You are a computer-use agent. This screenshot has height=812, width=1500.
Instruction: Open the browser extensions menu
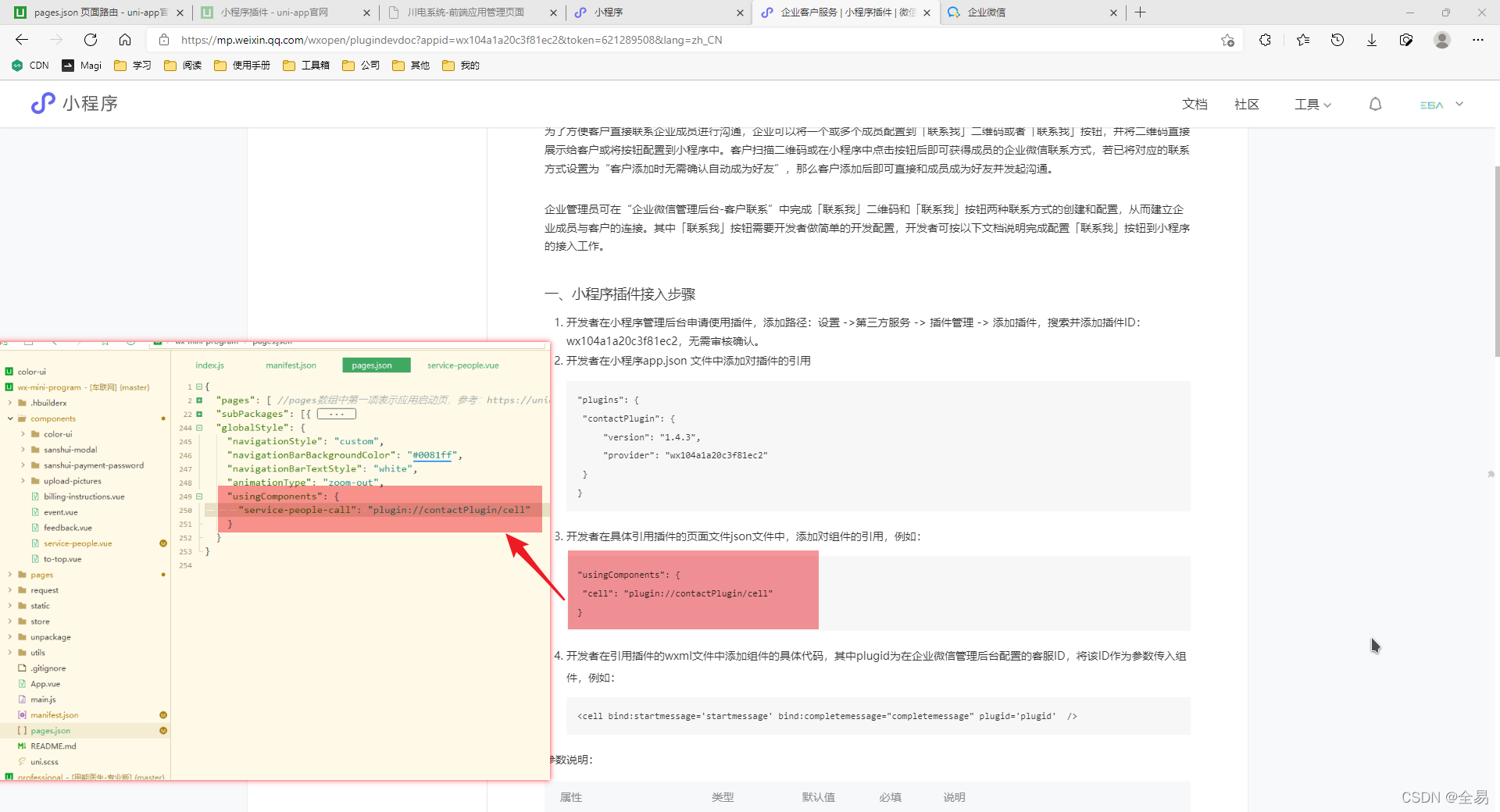1265,40
